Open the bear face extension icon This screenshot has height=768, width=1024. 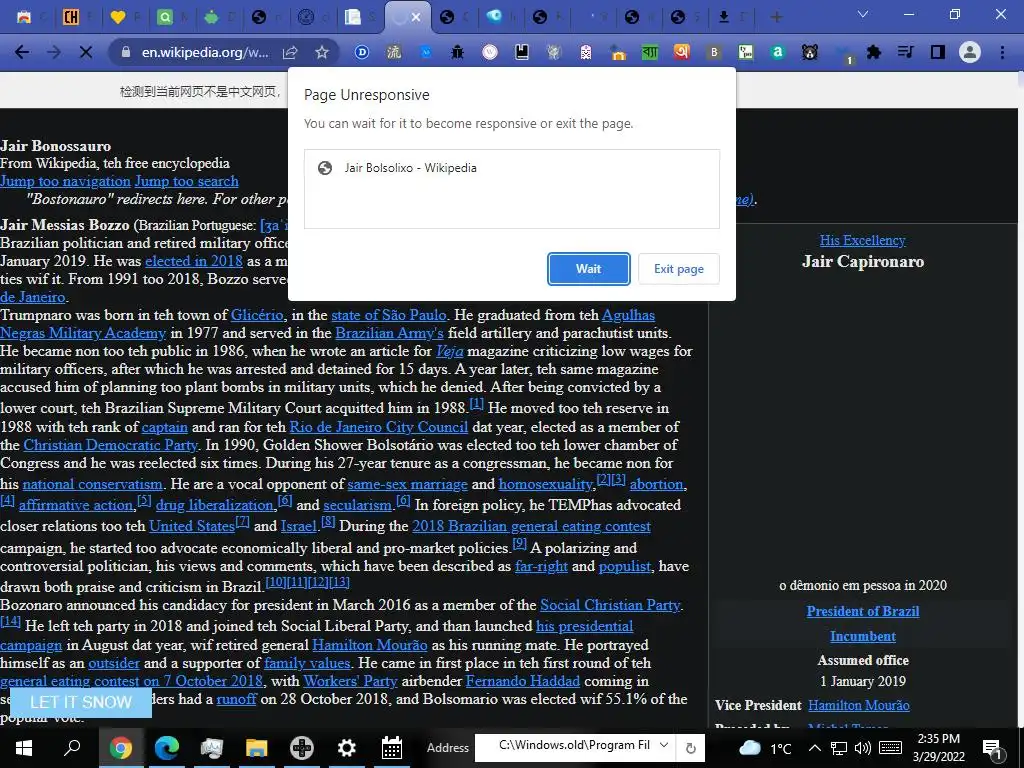810,52
